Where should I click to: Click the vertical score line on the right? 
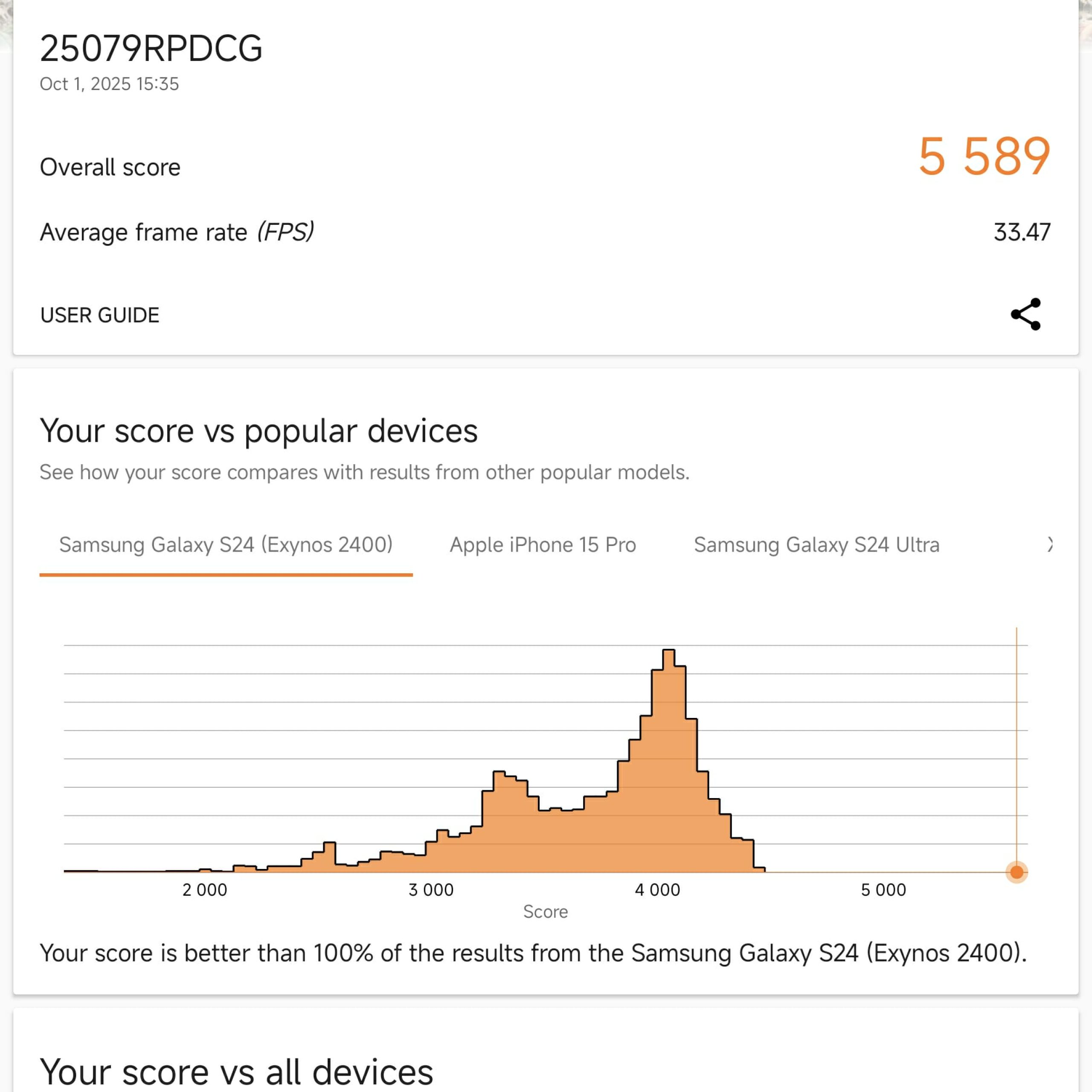pyautogui.click(x=1016, y=735)
